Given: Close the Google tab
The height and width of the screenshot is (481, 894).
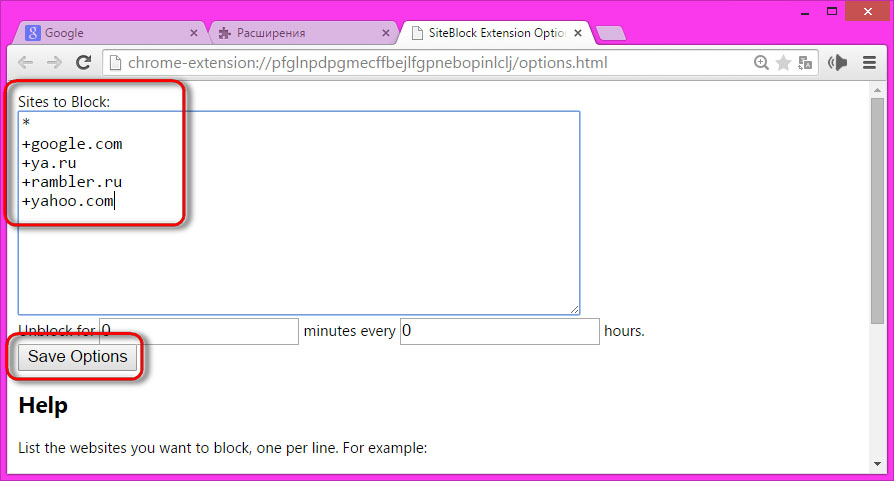Looking at the screenshot, I should click(194, 33).
